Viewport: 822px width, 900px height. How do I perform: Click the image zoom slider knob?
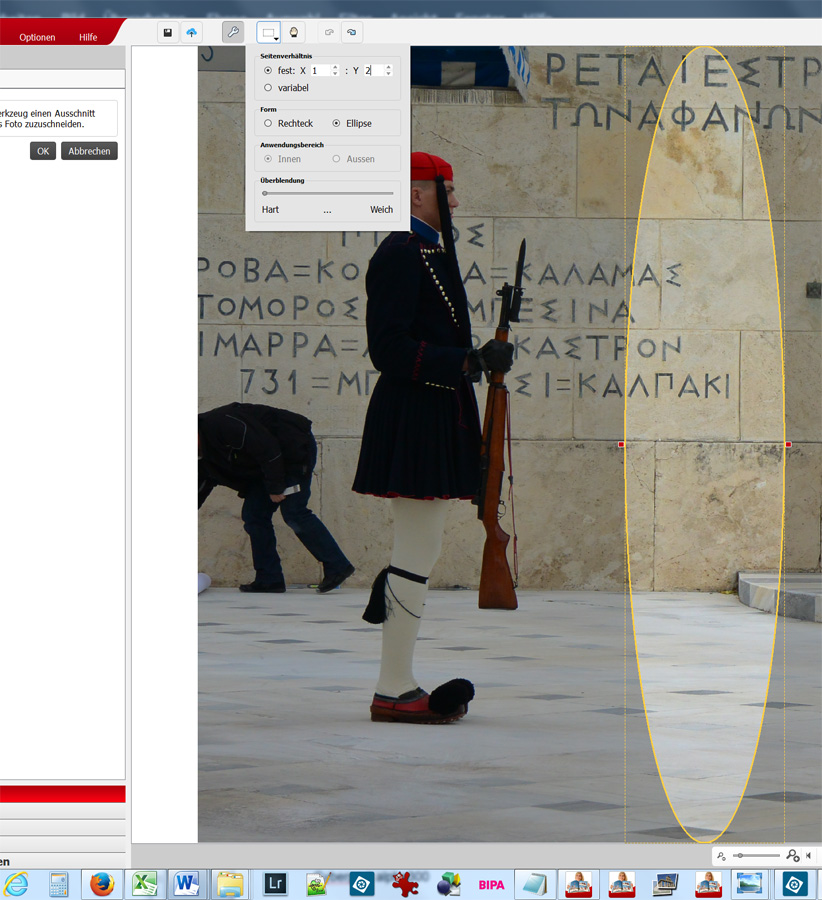point(740,856)
